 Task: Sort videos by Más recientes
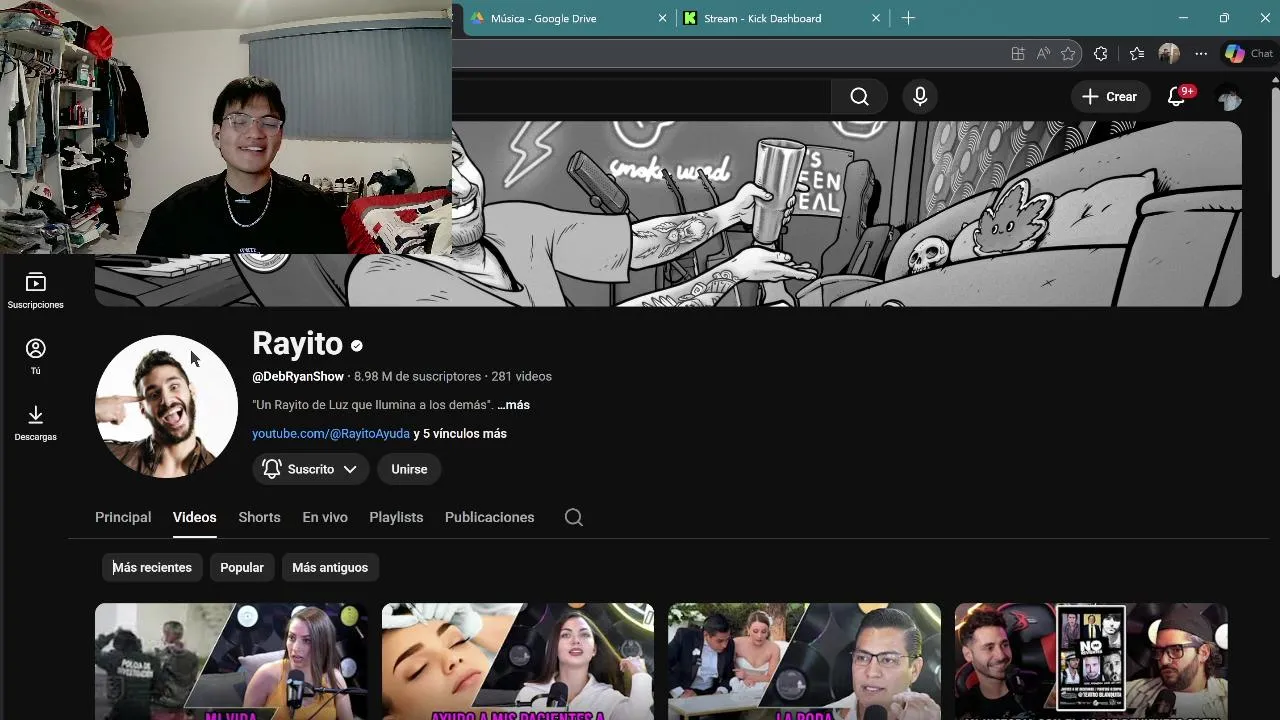coord(152,567)
